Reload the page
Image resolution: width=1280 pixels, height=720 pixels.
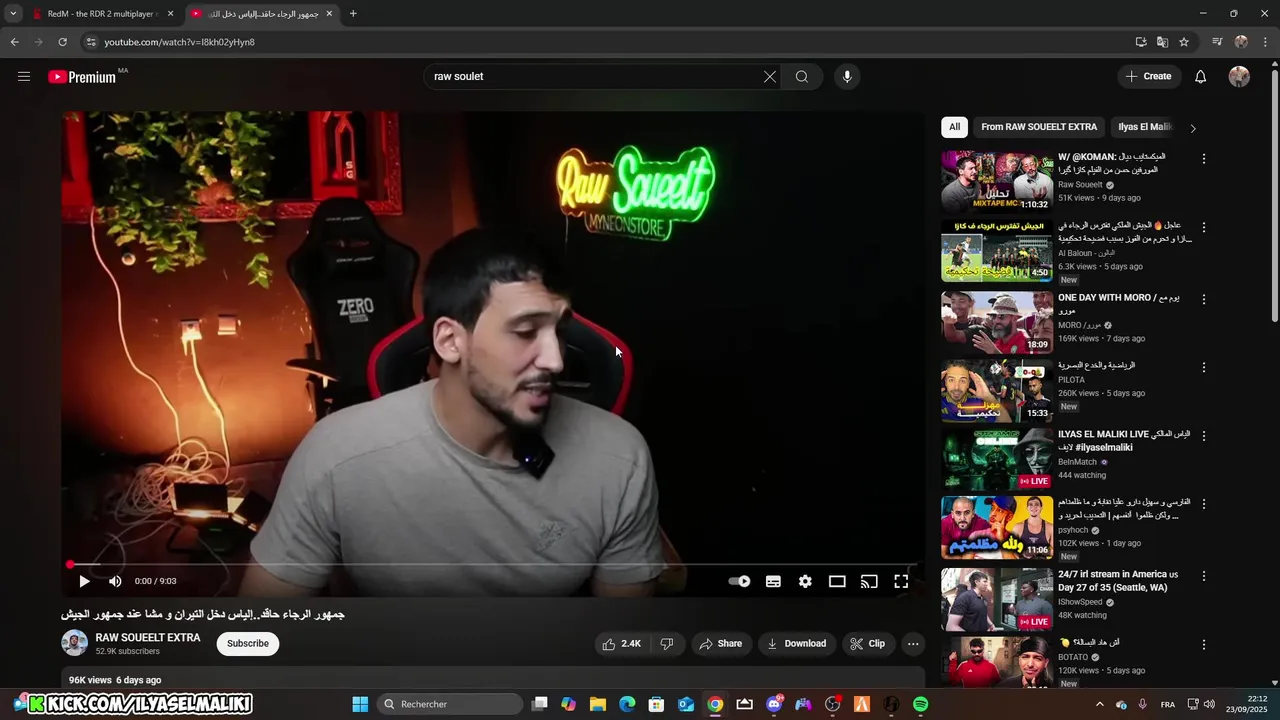62,42
